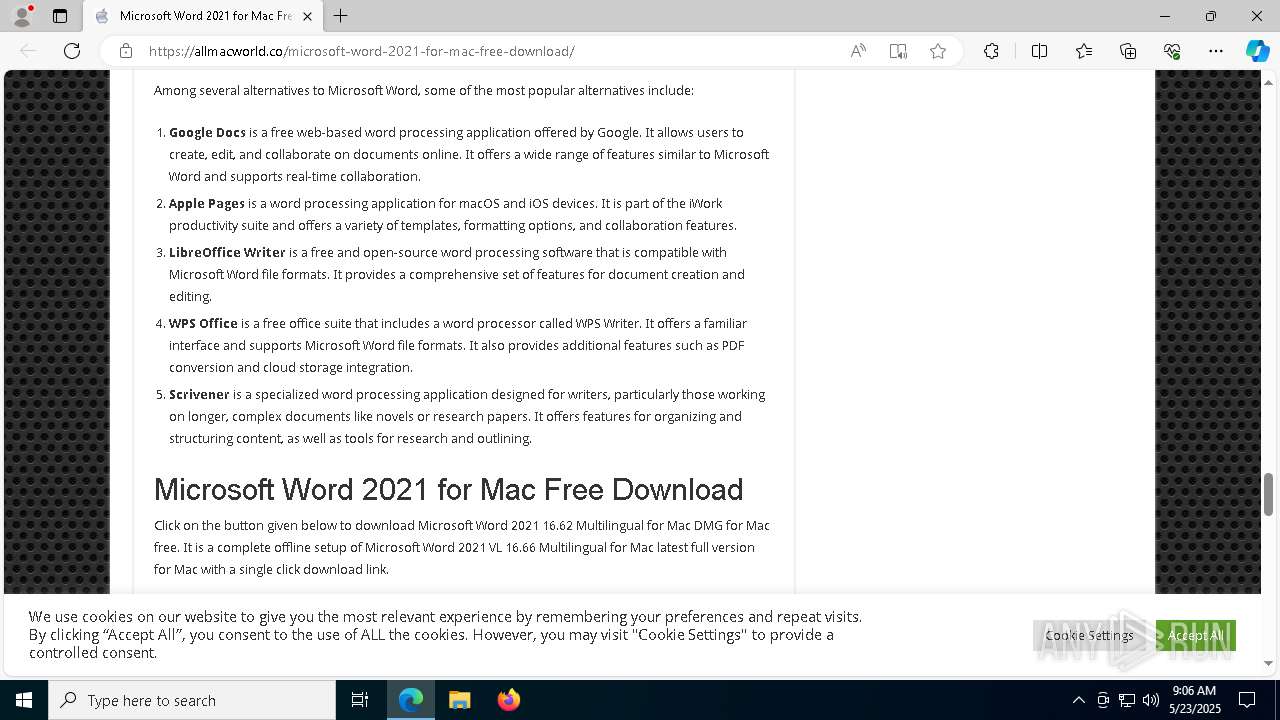Screen dimensions: 1280x720
Task: Show hidden system tray icons
Action: (1078, 700)
